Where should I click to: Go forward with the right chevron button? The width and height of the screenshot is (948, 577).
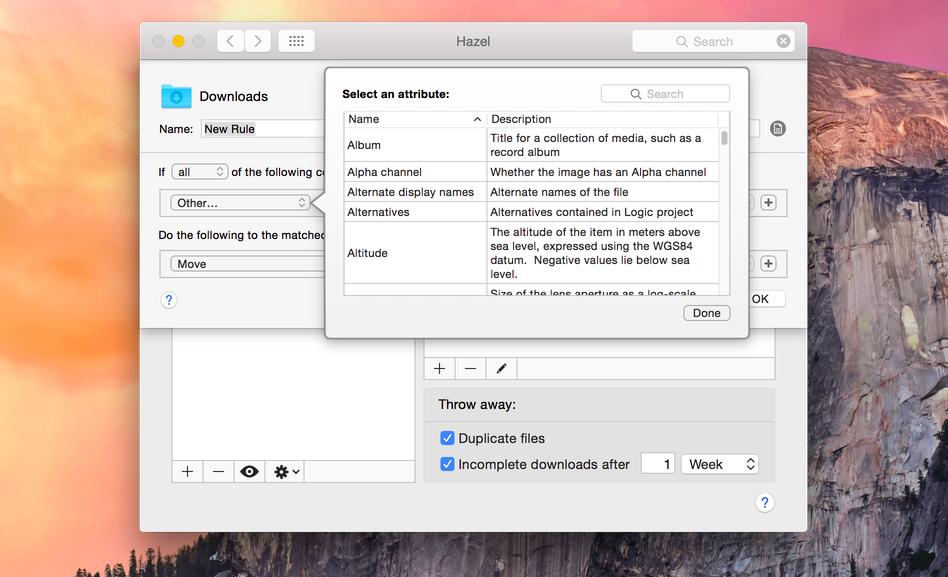point(258,41)
